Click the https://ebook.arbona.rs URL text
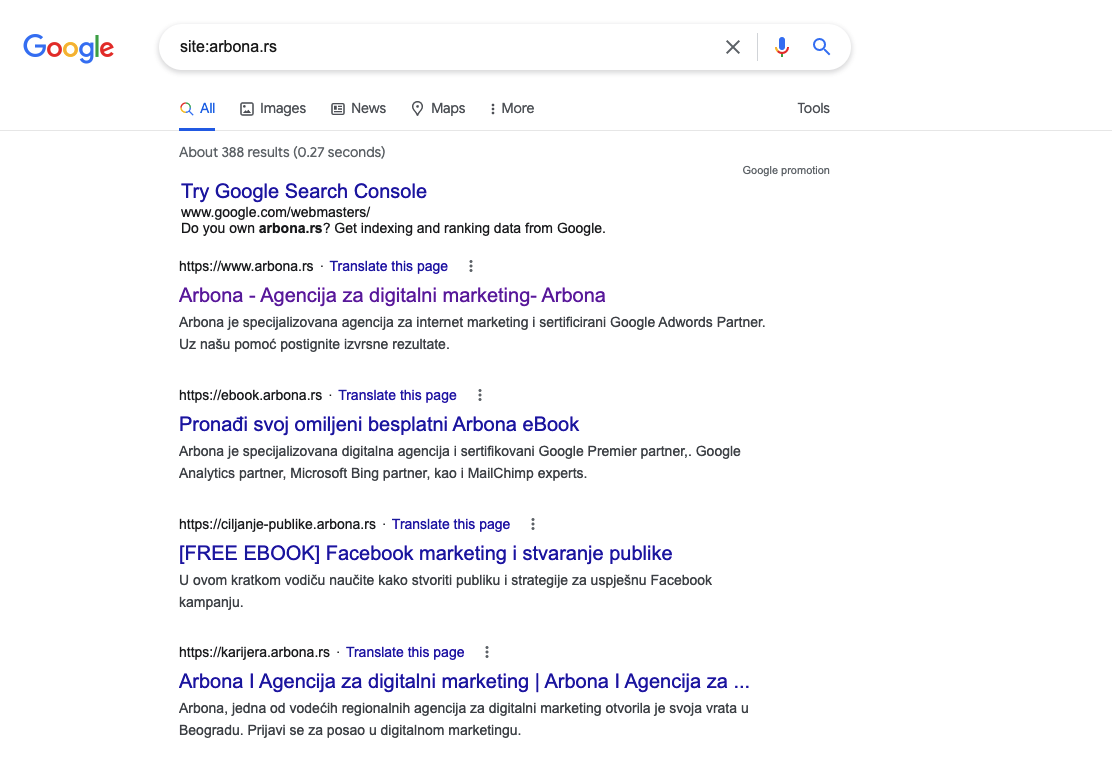The image size is (1112, 760). [x=250, y=396]
